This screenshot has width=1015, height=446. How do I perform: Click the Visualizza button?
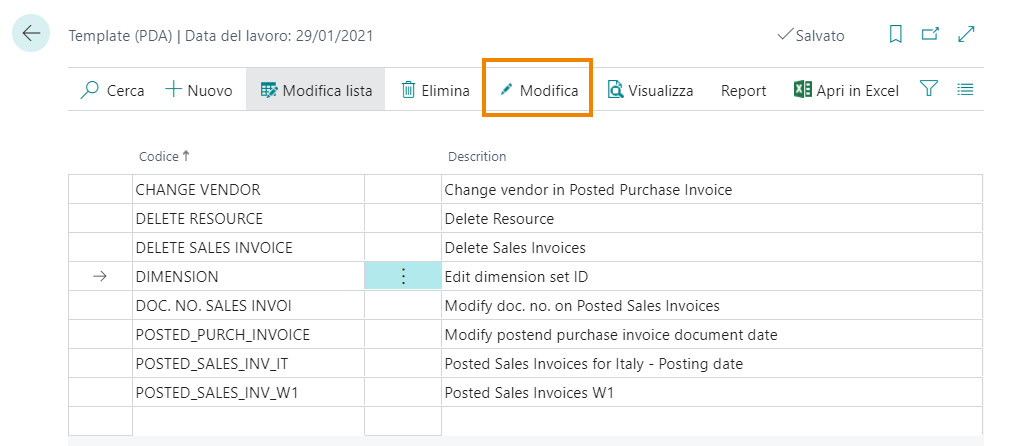[x=650, y=90]
